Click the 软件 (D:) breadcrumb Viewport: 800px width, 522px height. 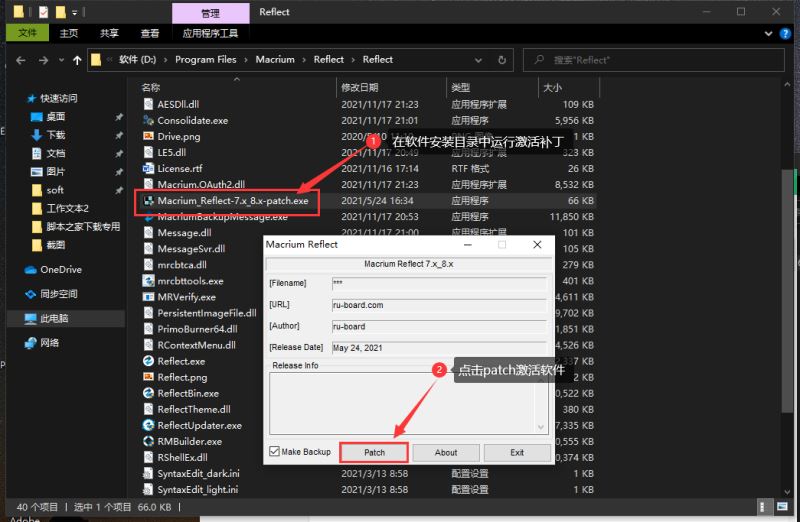[137, 60]
